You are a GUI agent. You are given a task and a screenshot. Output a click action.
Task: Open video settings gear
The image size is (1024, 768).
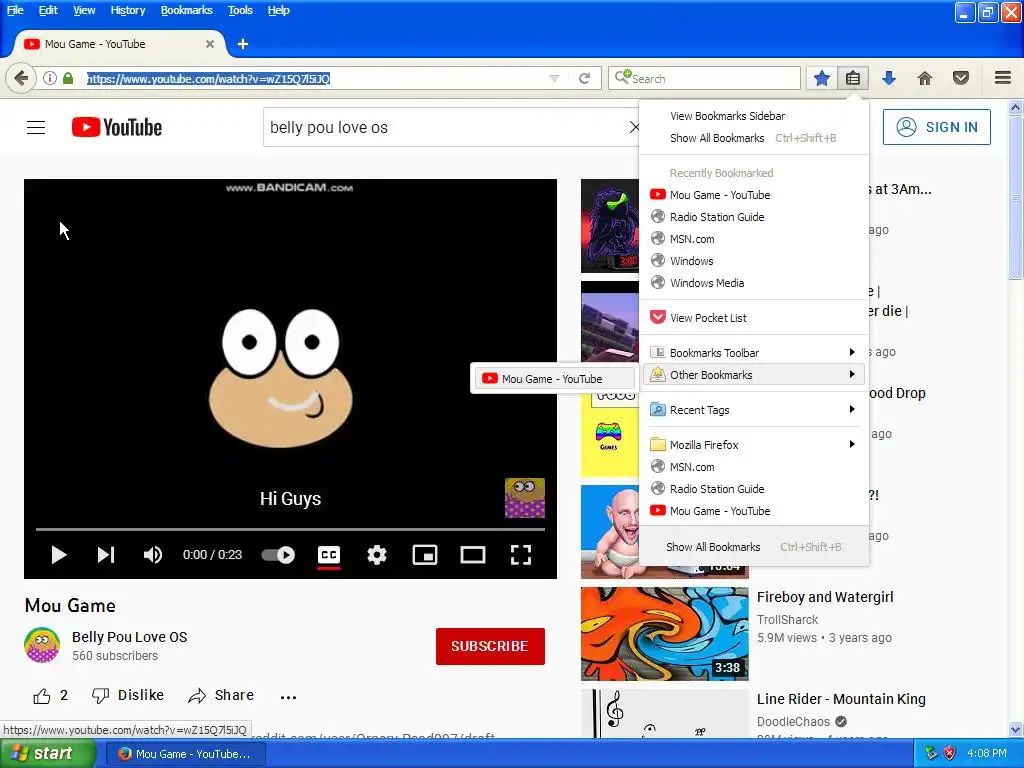(377, 555)
